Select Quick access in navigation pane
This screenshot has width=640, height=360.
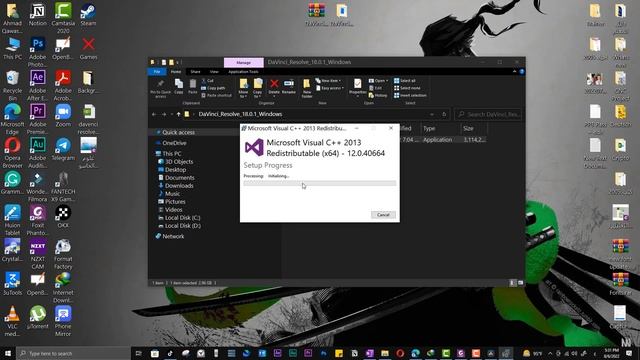[178, 132]
